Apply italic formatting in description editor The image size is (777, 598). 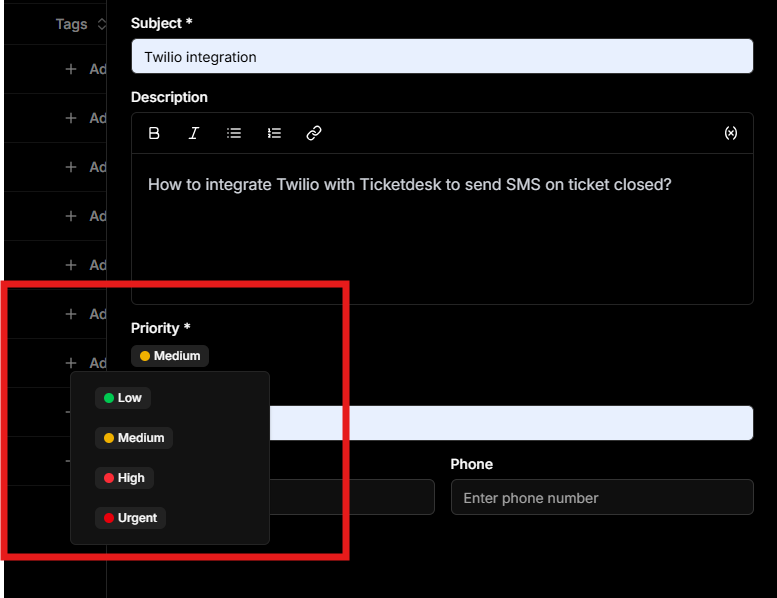[x=194, y=133]
